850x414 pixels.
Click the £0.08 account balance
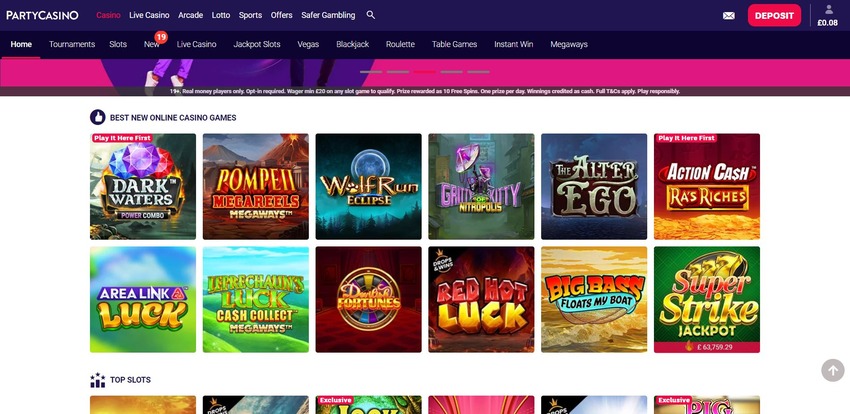[x=828, y=23]
